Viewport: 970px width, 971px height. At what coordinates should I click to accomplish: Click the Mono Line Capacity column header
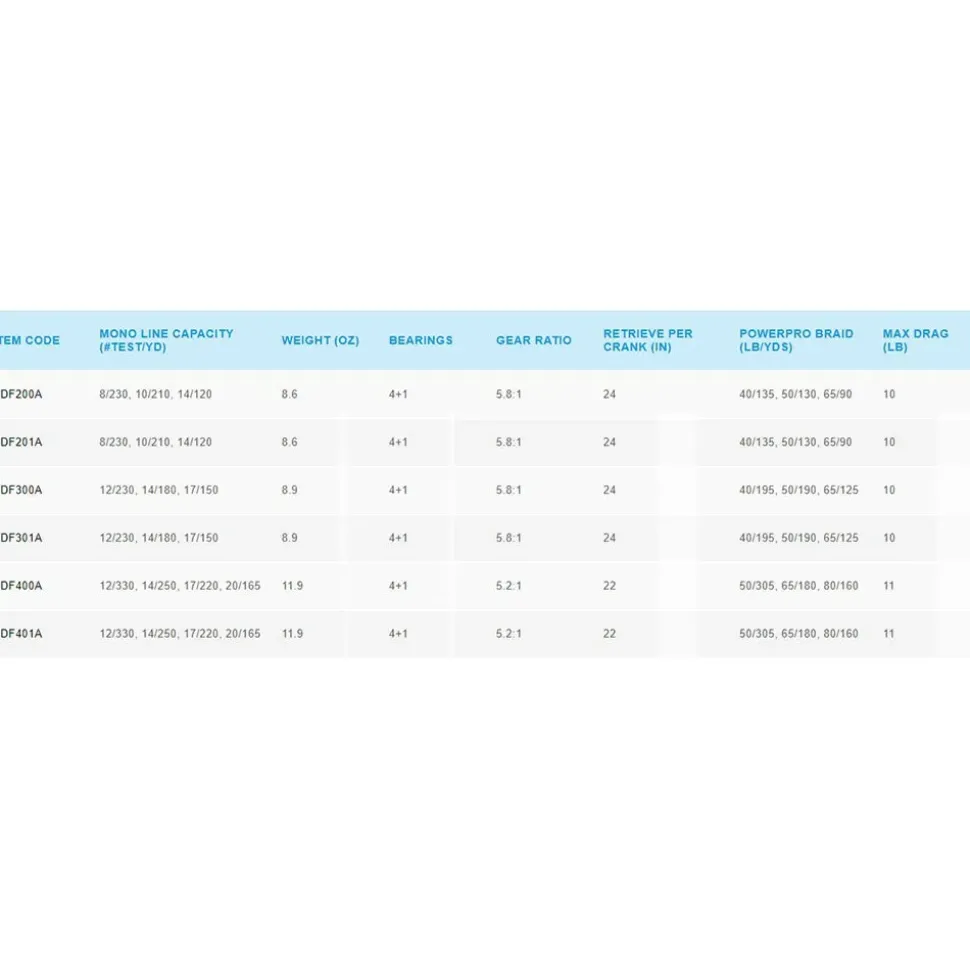pyautogui.click(x=166, y=340)
